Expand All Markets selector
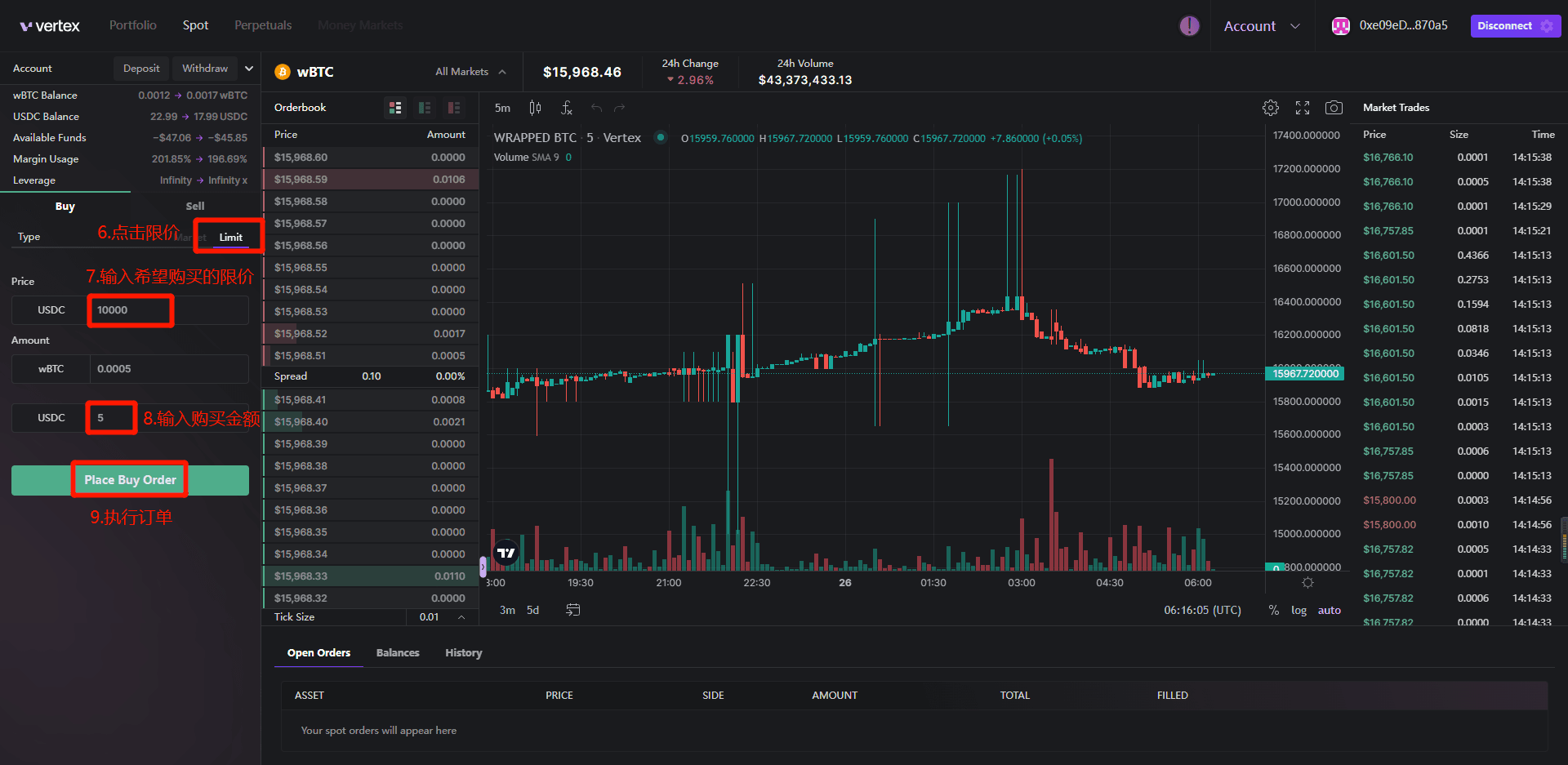Image resolution: width=1568 pixels, height=765 pixels. [x=470, y=72]
